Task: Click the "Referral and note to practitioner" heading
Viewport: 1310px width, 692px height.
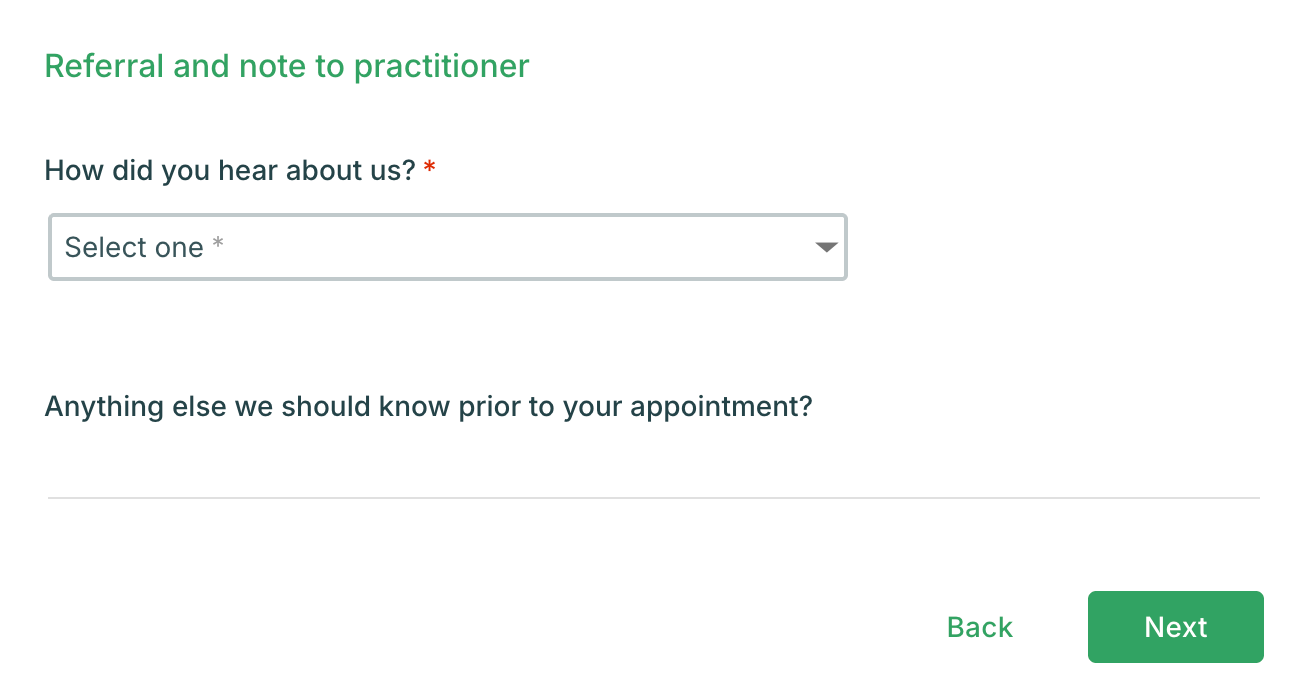Action: [x=287, y=66]
